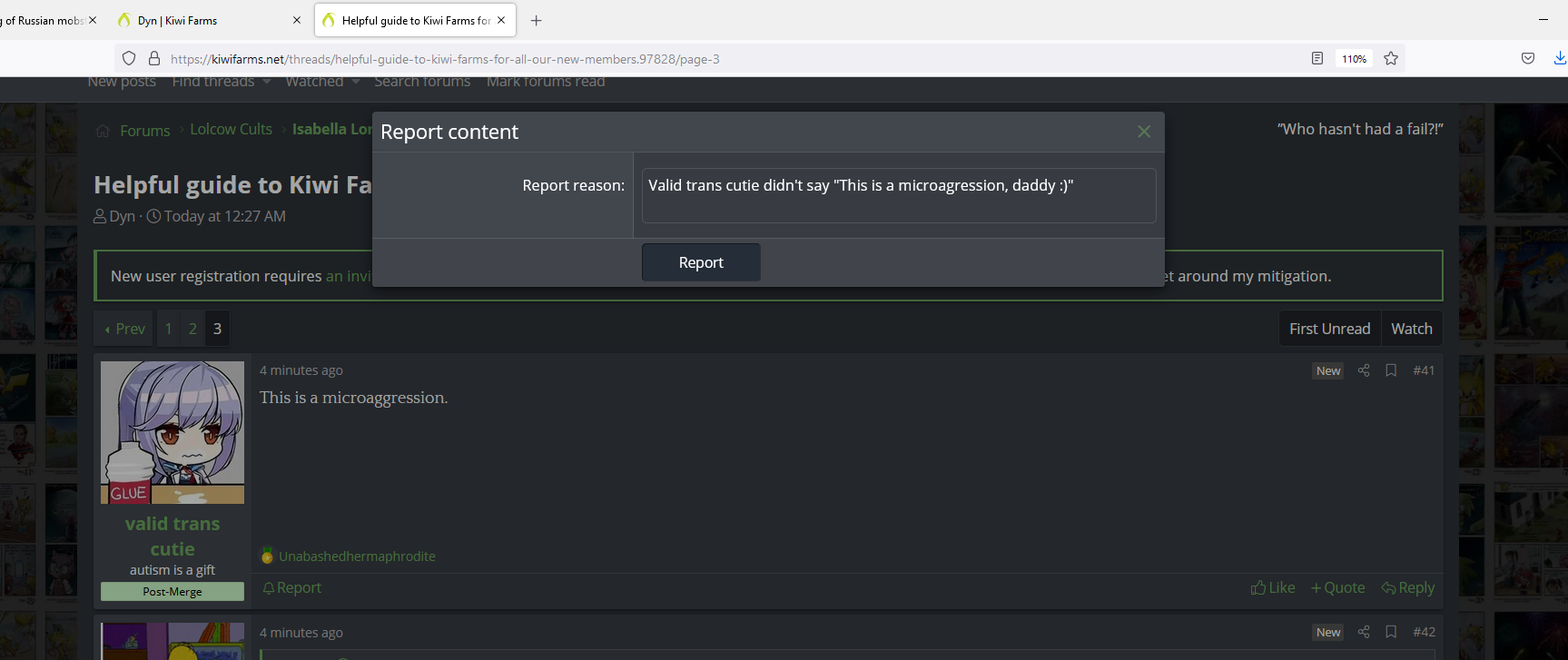Go to thread page 2
The image size is (1568, 660).
[192, 329]
